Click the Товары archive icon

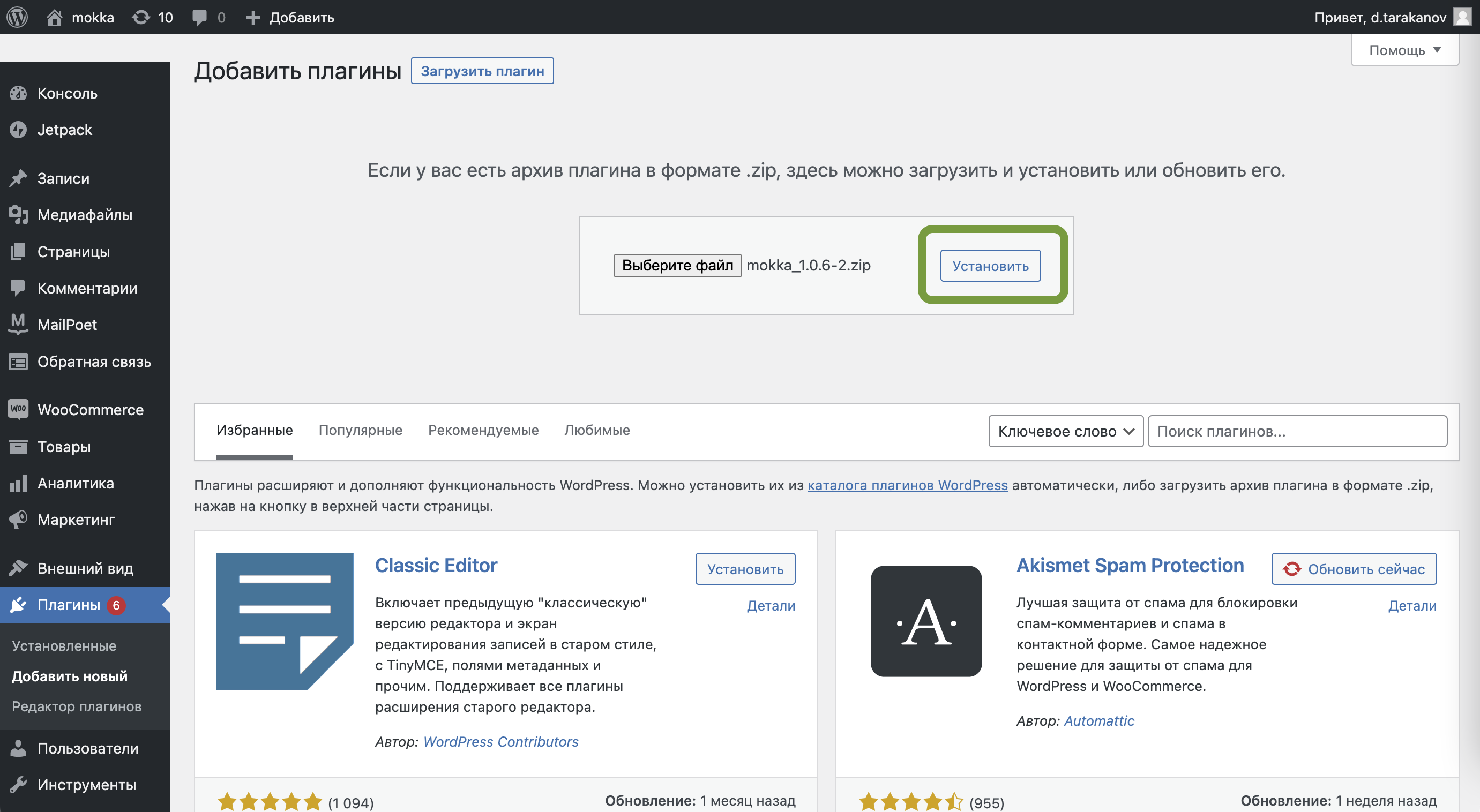click(18, 446)
